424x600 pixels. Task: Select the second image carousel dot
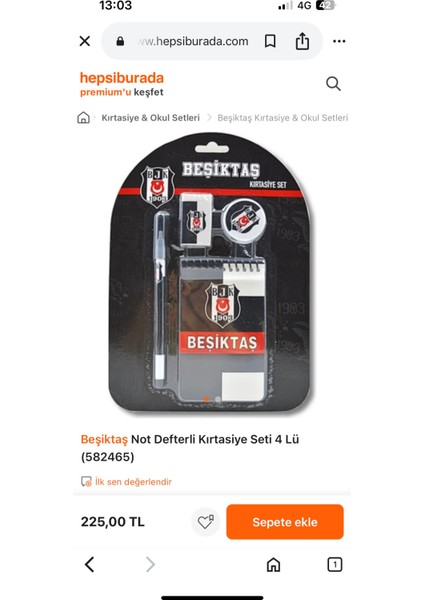point(218,399)
